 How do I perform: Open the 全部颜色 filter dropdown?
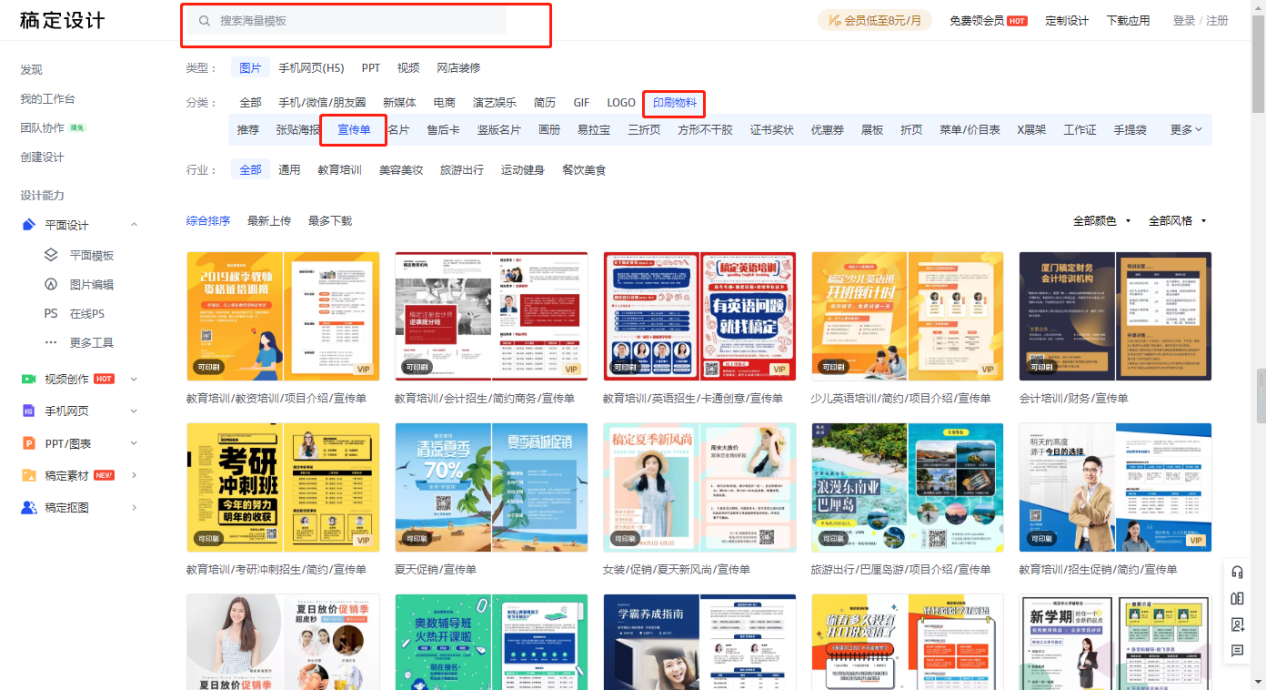pyautogui.click(x=1102, y=221)
